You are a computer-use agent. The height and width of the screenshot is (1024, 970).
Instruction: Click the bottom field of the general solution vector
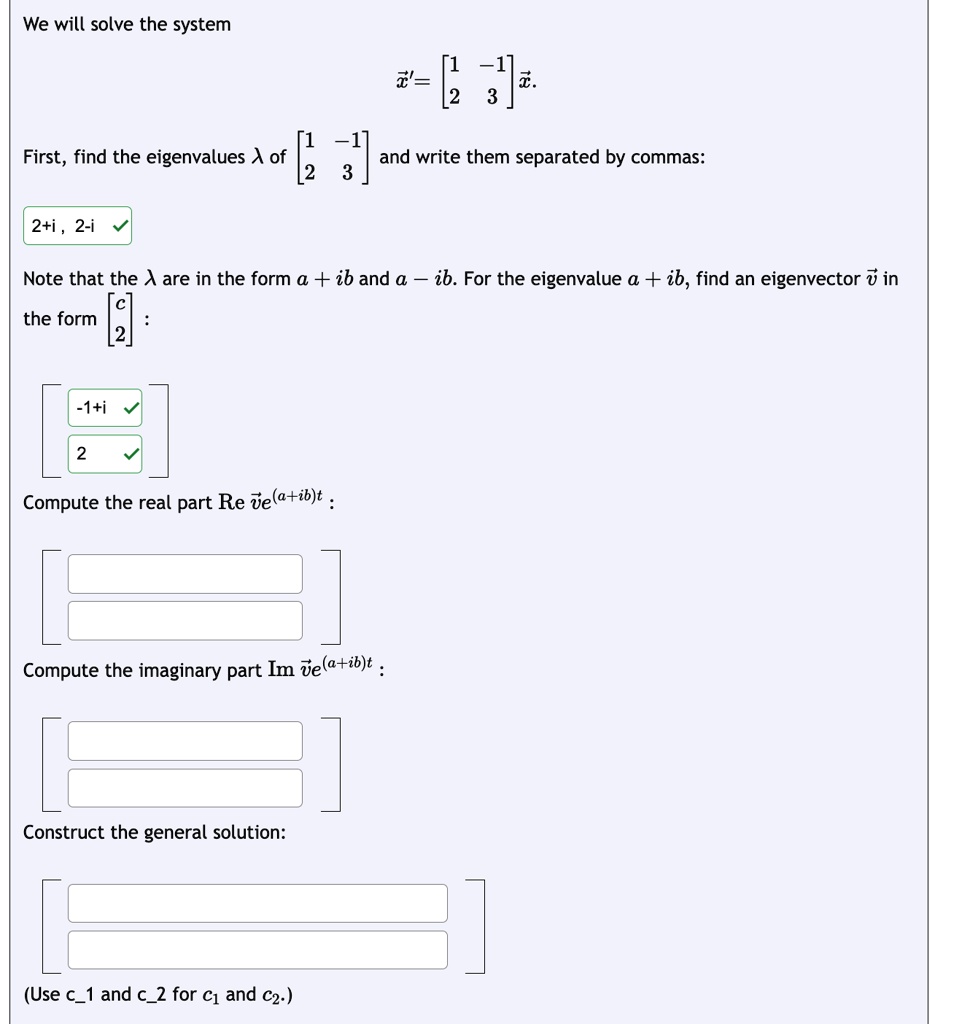(257, 950)
